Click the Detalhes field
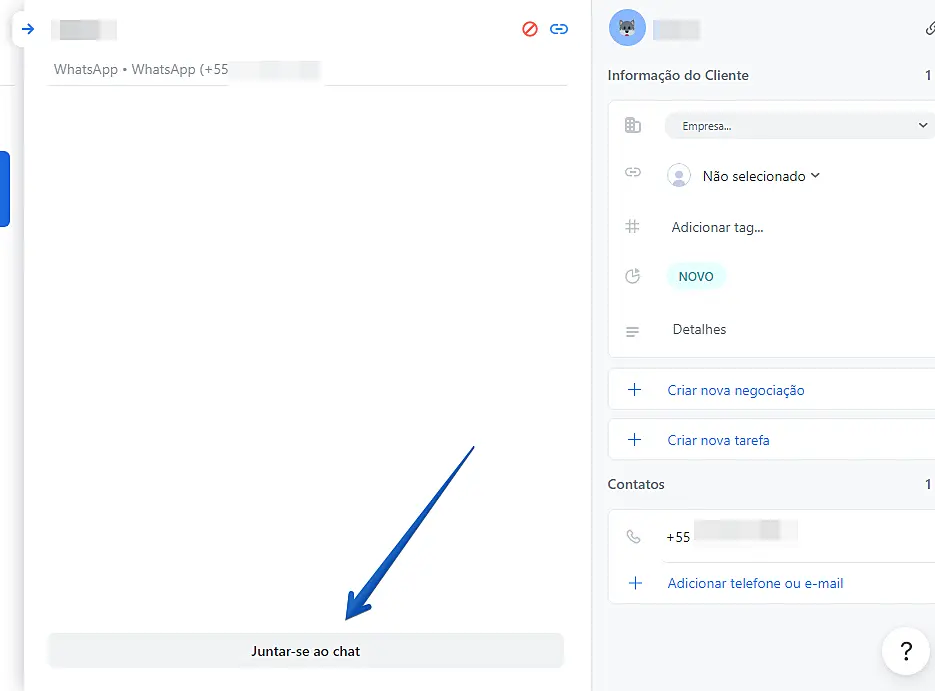Image resolution: width=935 pixels, height=691 pixels. [x=699, y=329]
